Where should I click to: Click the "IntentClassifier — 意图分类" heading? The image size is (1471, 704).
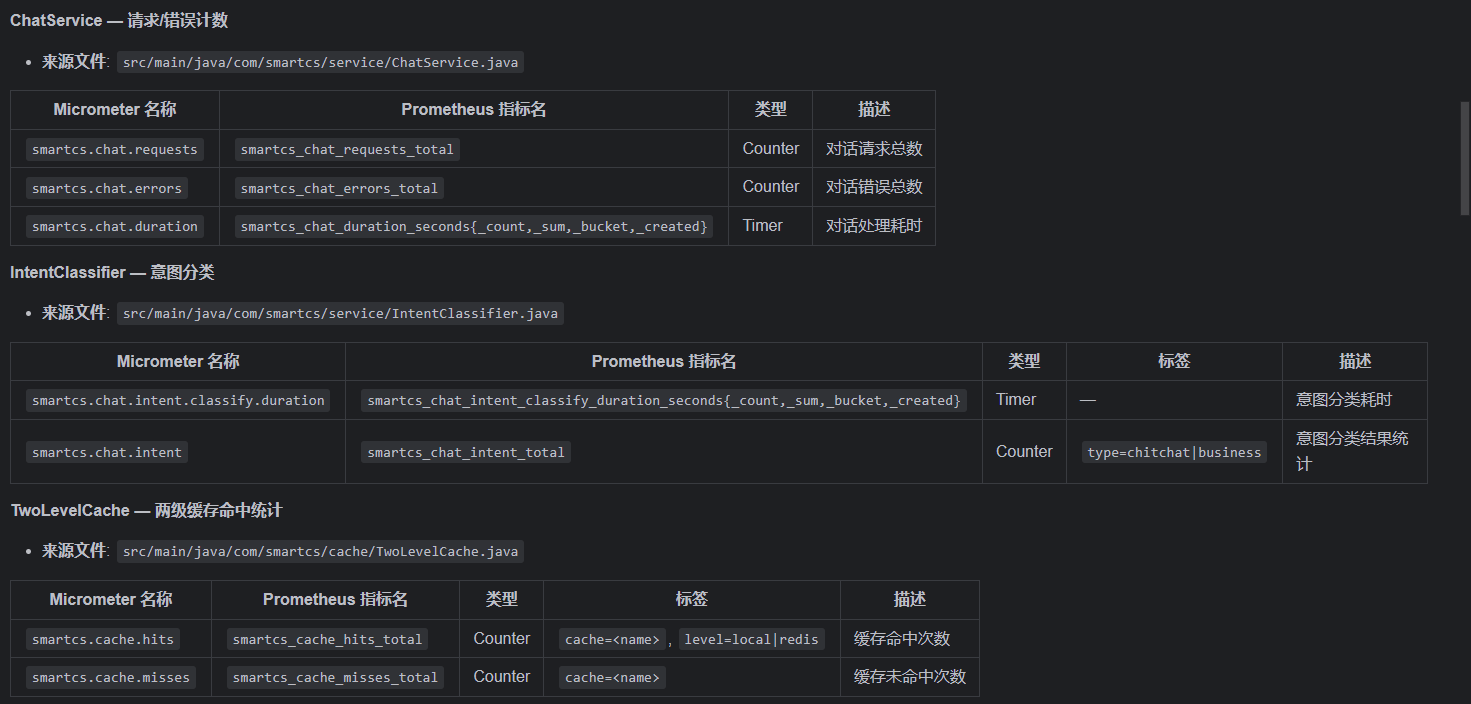point(112,272)
